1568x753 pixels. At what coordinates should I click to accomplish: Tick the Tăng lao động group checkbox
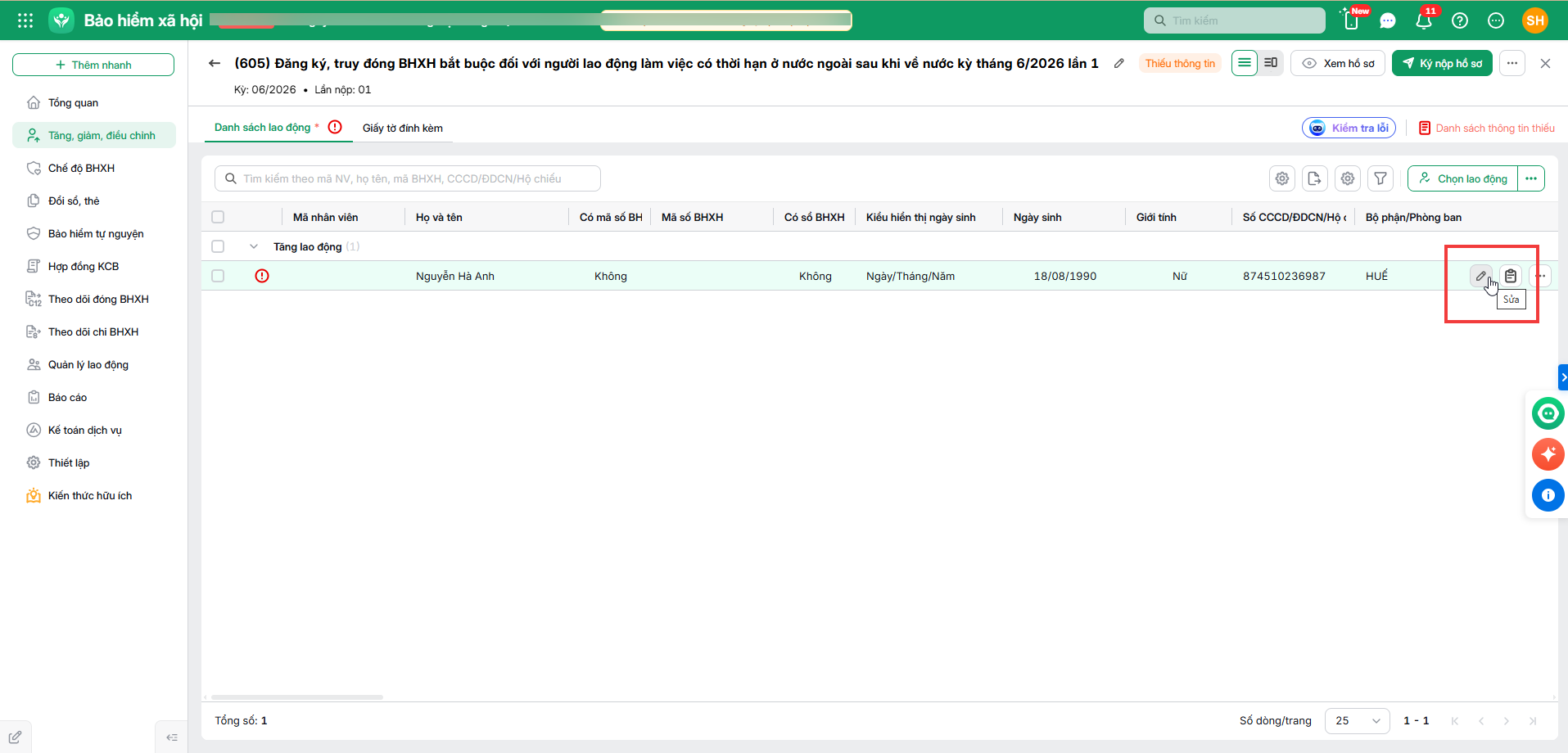coord(218,246)
